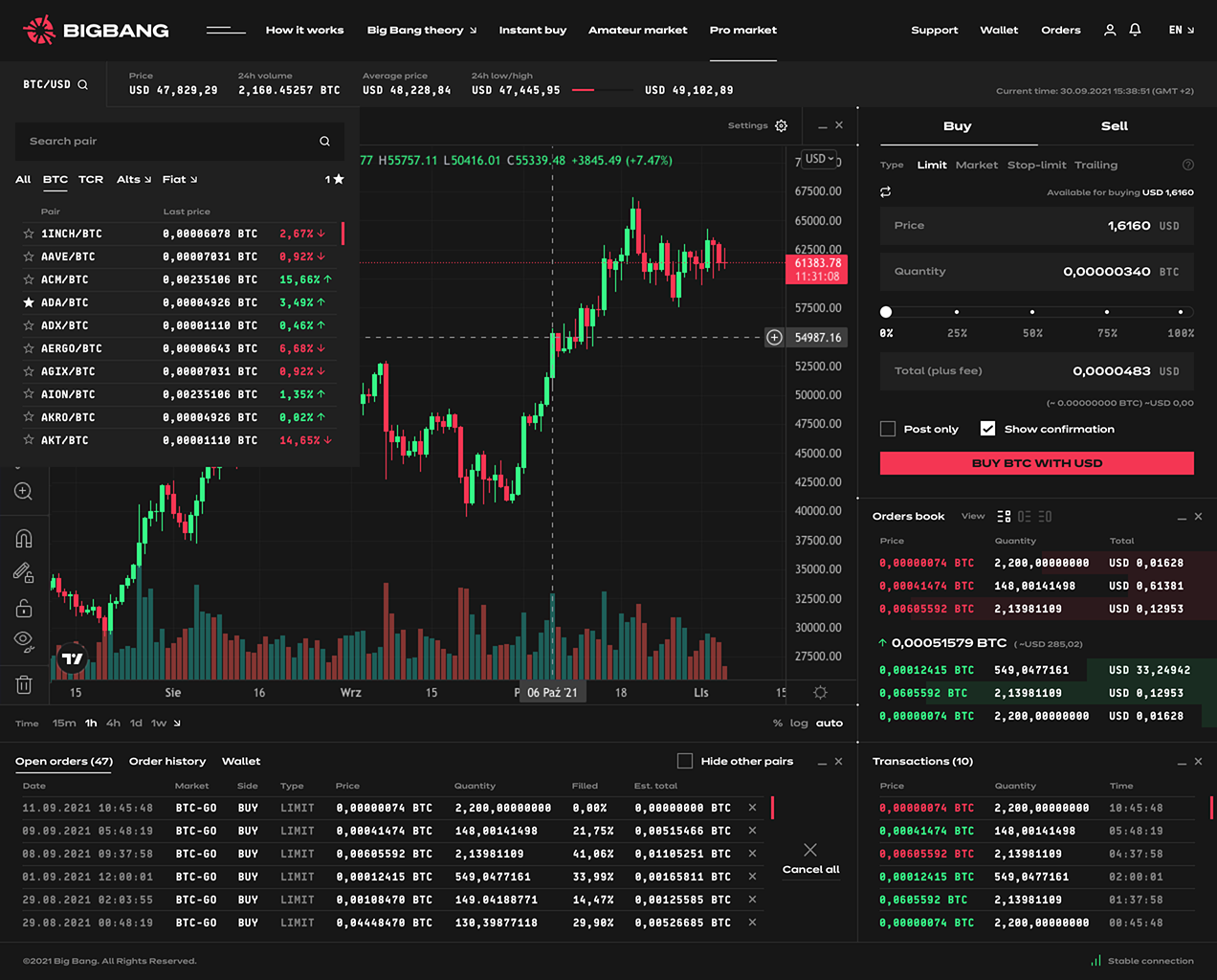Click the pencil lock drawing-mode icon
This screenshot has height=980, width=1217.
pyautogui.click(x=24, y=572)
